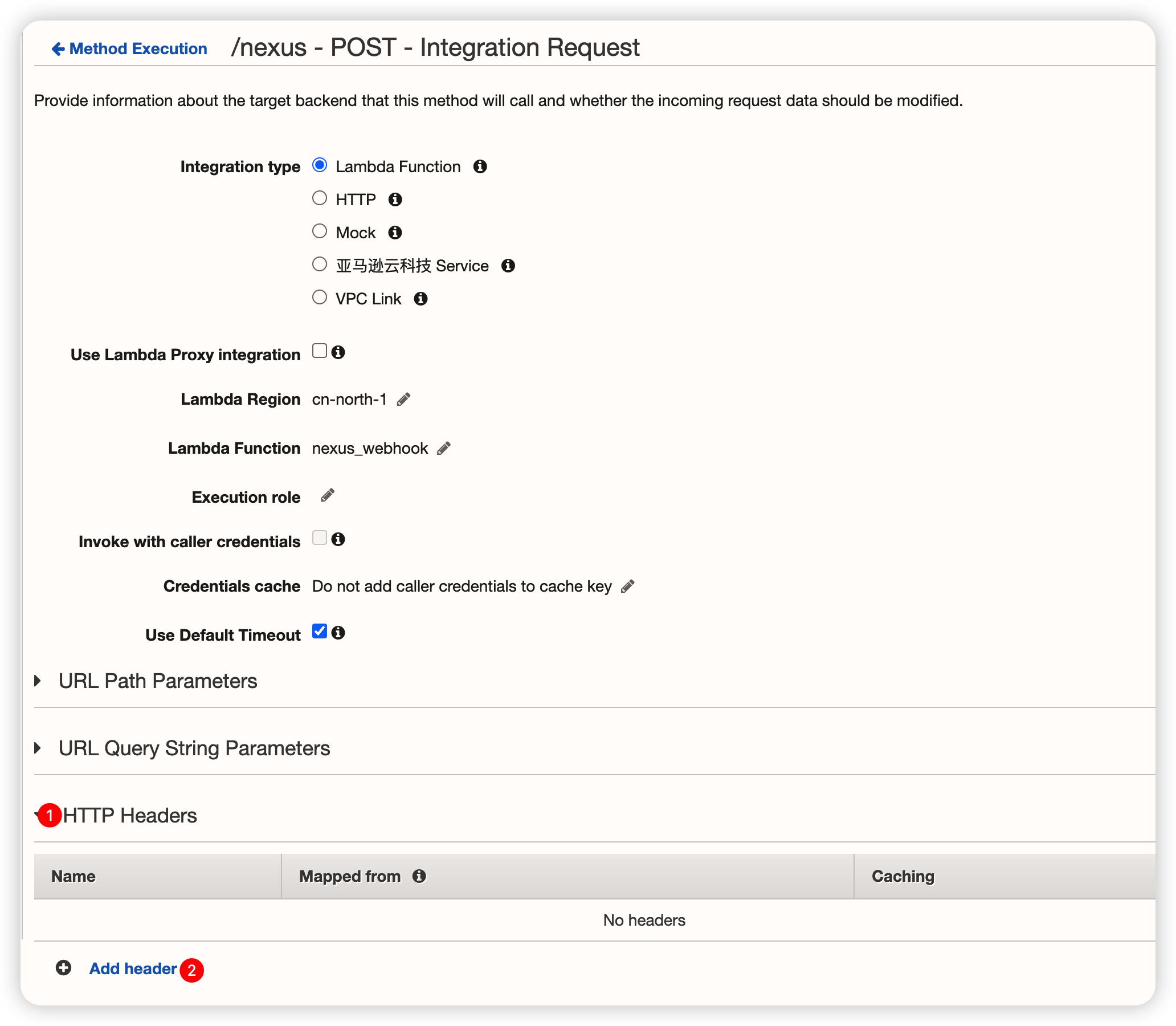This screenshot has height=1026, width=1176.
Task: Enable Use Lambda Proxy integration checkbox
Action: tap(319, 351)
